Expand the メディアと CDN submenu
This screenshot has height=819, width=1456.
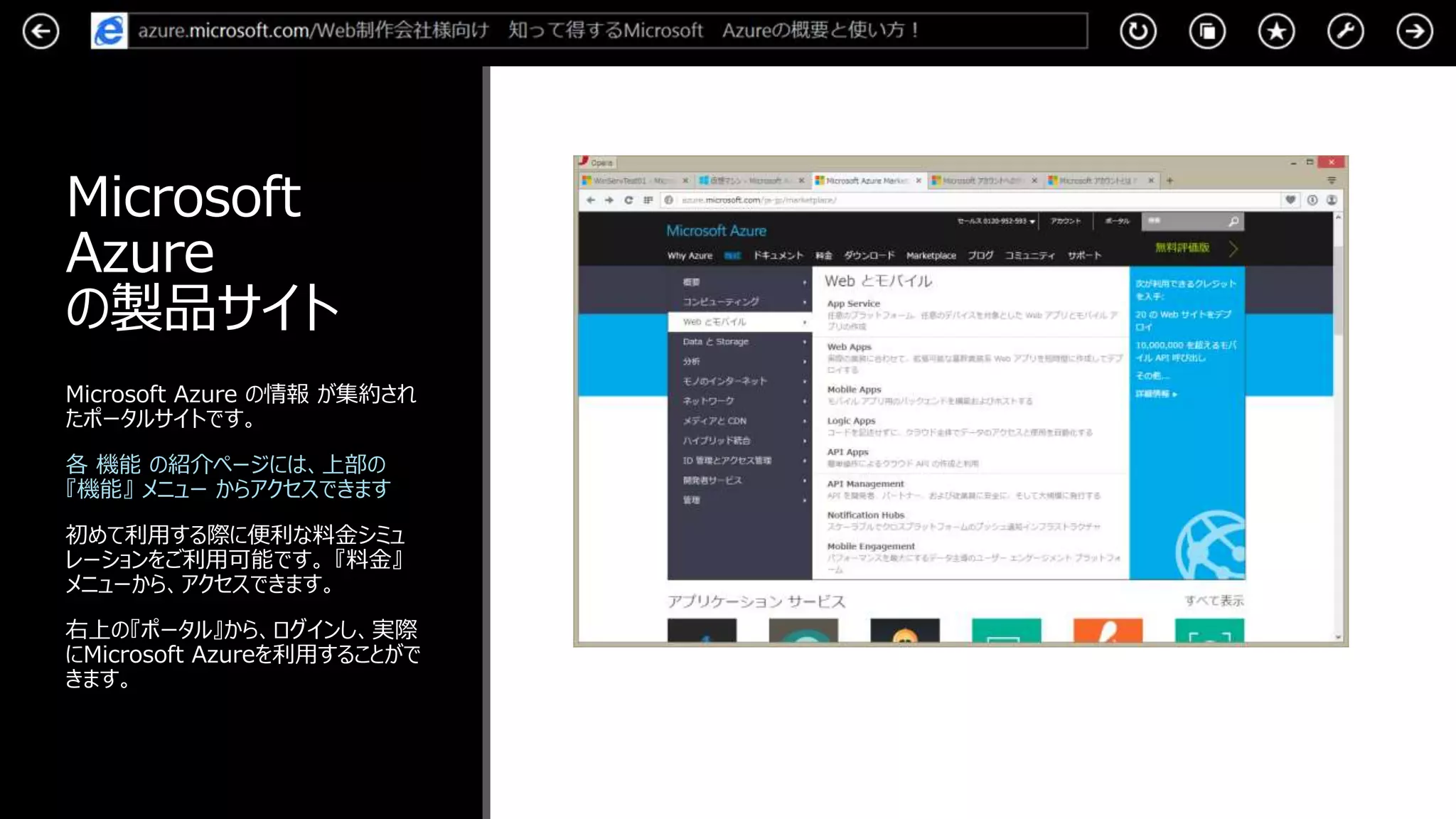[739, 421]
